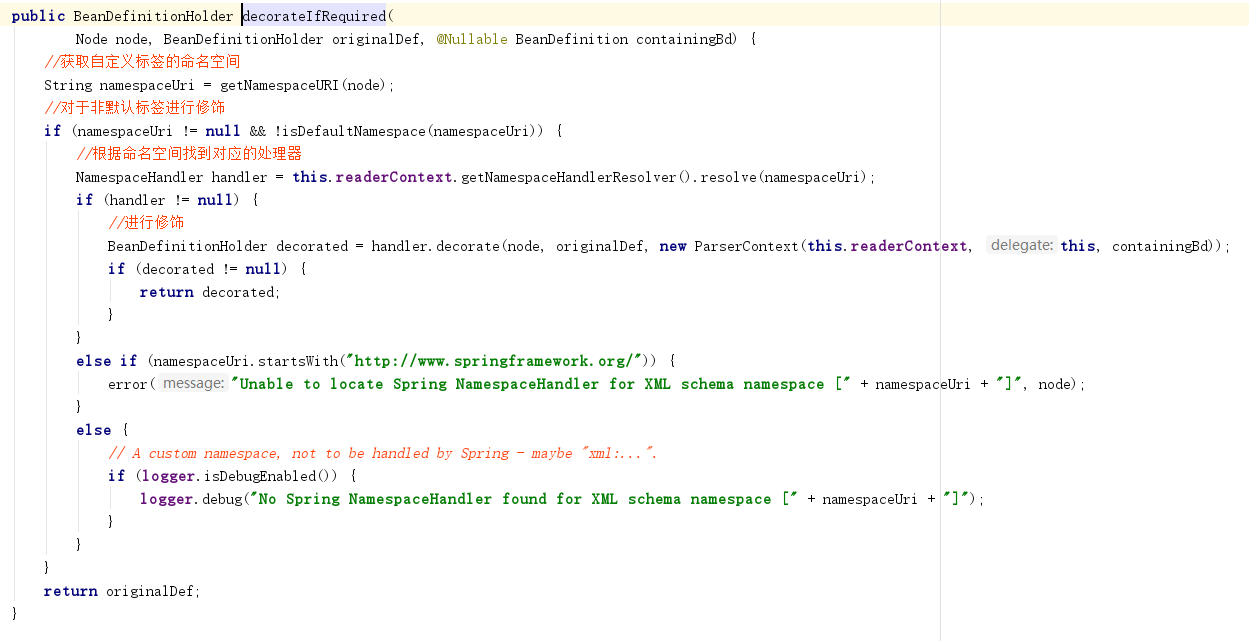Image resolution: width=1249 pixels, height=641 pixels.
Task: Select the comment 对于非默认标签进行修饰
Action: click(134, 108)
